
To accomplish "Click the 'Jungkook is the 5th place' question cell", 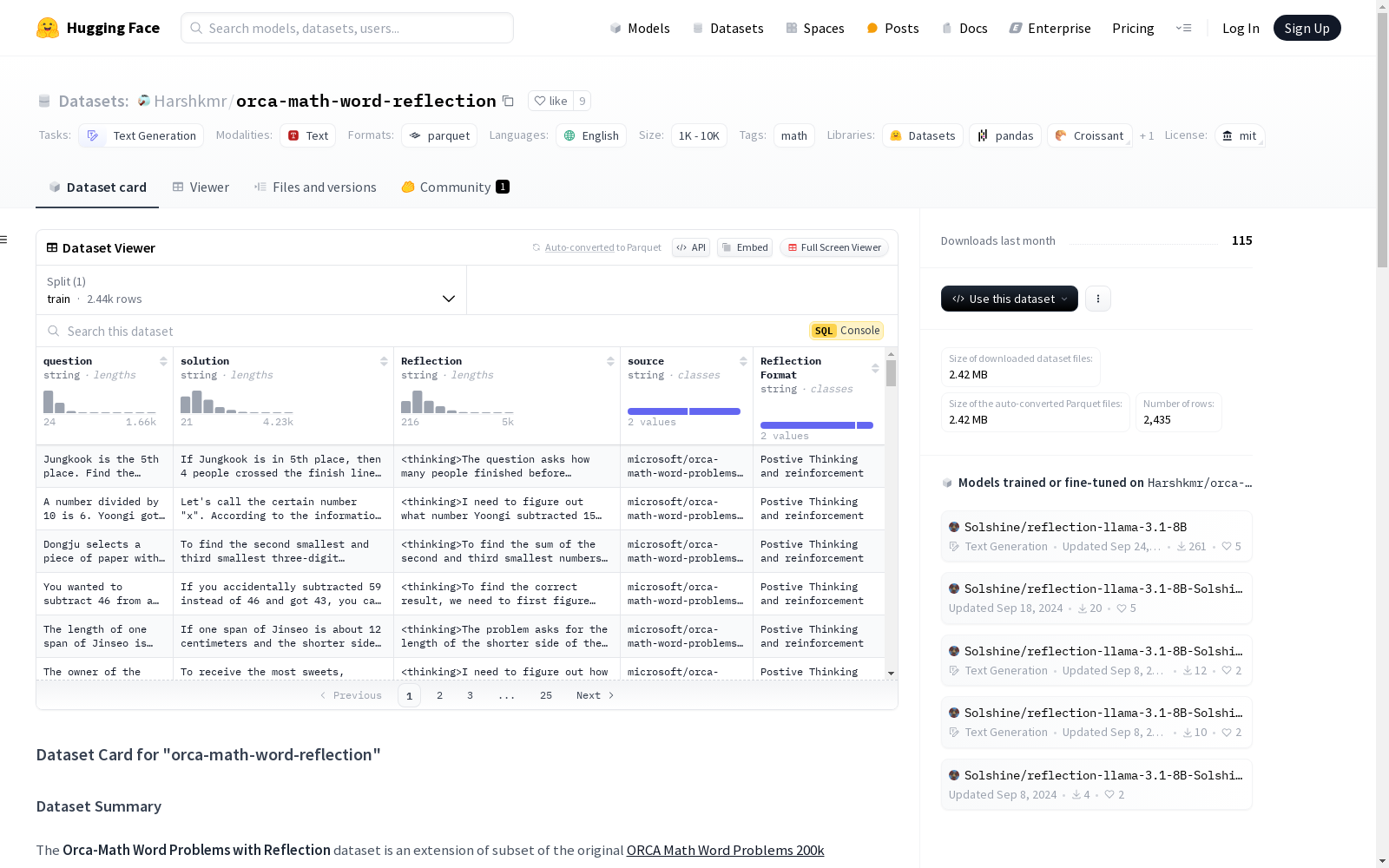I will point(105,466).
